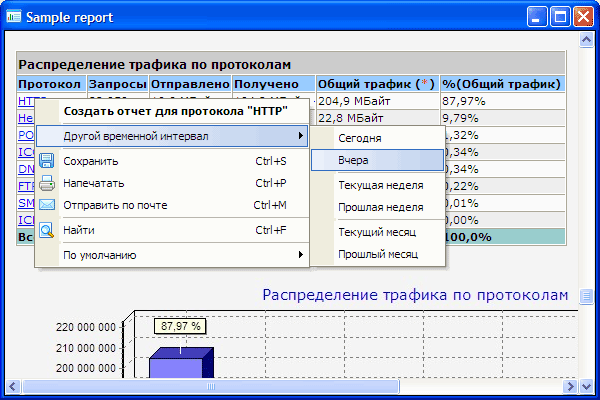Select Сегодня time interval
Image resolution: width=600 pixels, height=400 pixels.
(377, 138)
